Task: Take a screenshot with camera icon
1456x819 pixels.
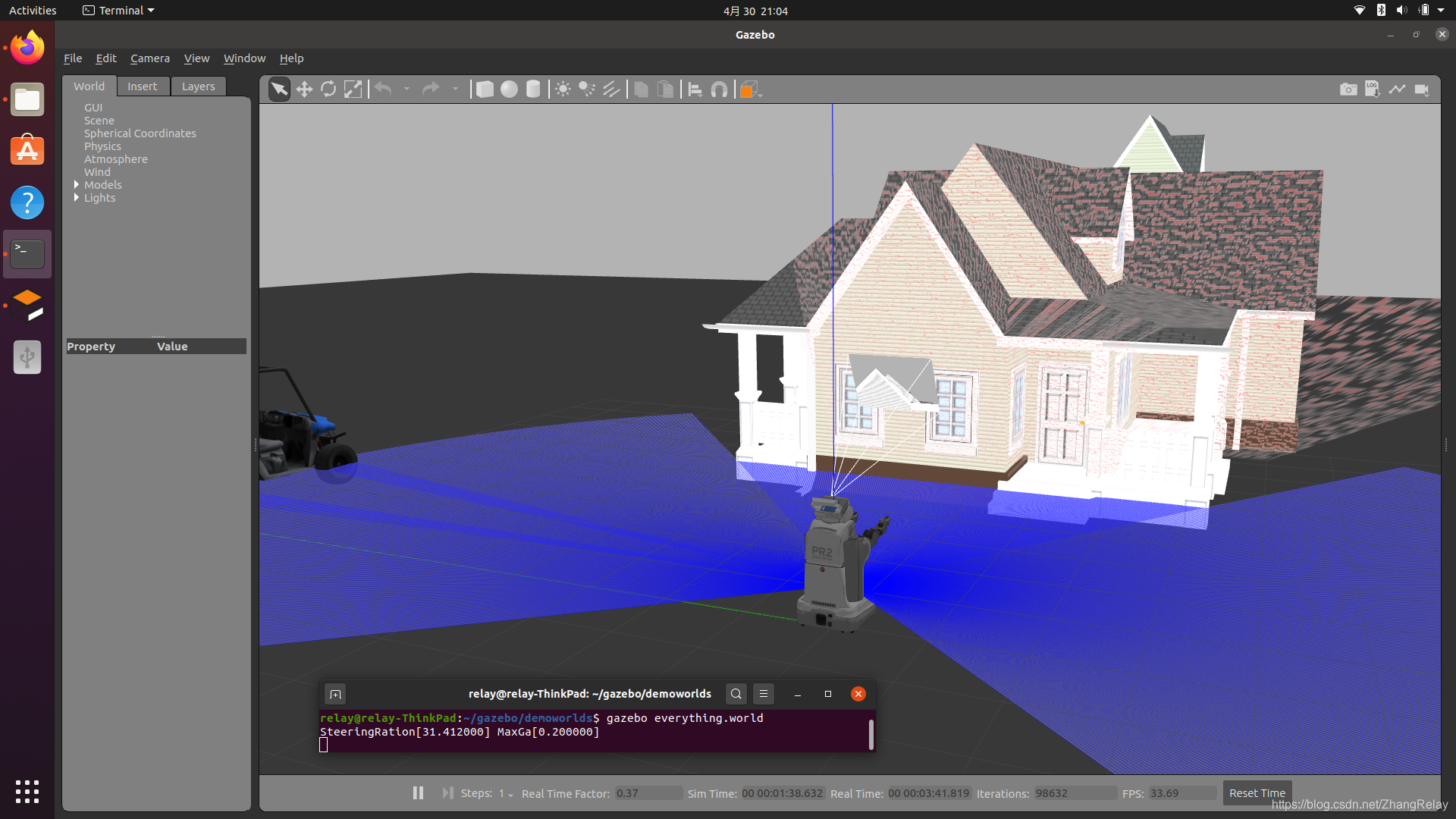Action: [1348, 89]
